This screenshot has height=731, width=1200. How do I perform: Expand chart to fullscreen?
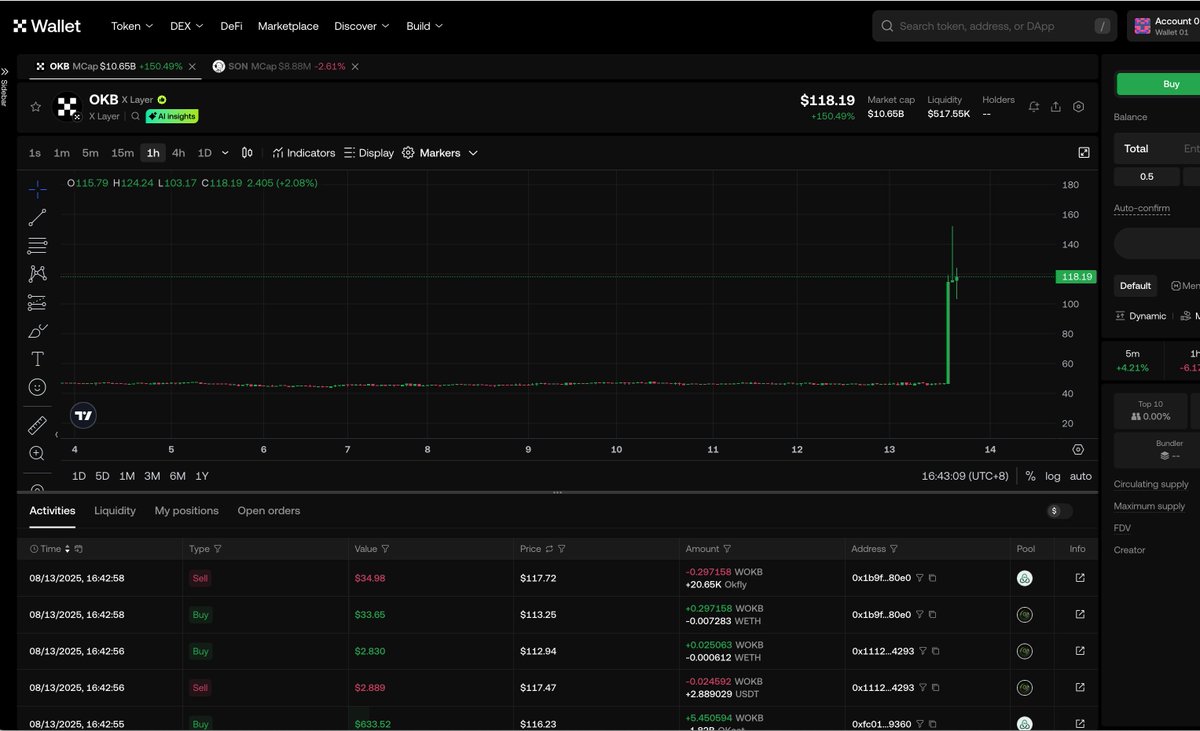pos(1084,153)
